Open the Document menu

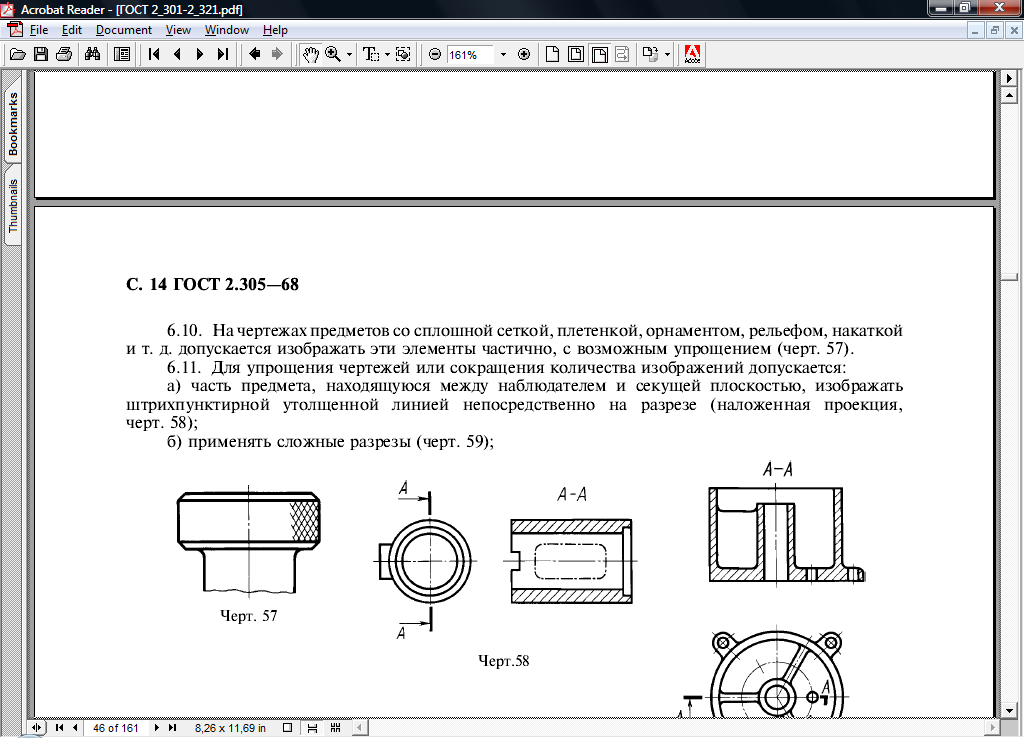(x=123, y=30)
